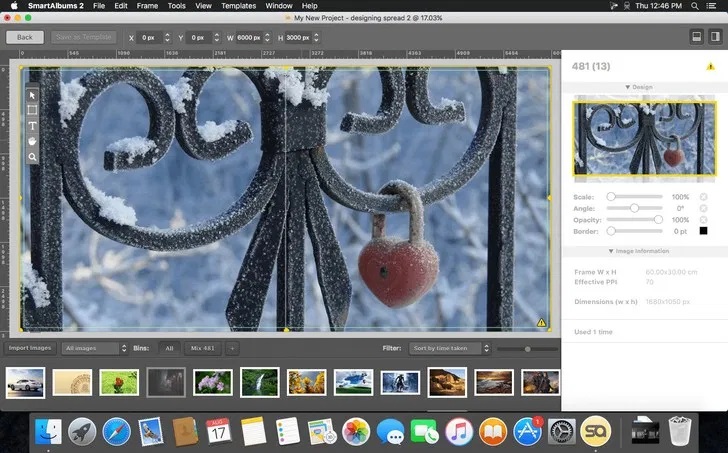Image resolution: width=728 pixels, height=453 pixels.
Task: Open the Frame menu
Action: pyautogui.click(x=148, y=6)
